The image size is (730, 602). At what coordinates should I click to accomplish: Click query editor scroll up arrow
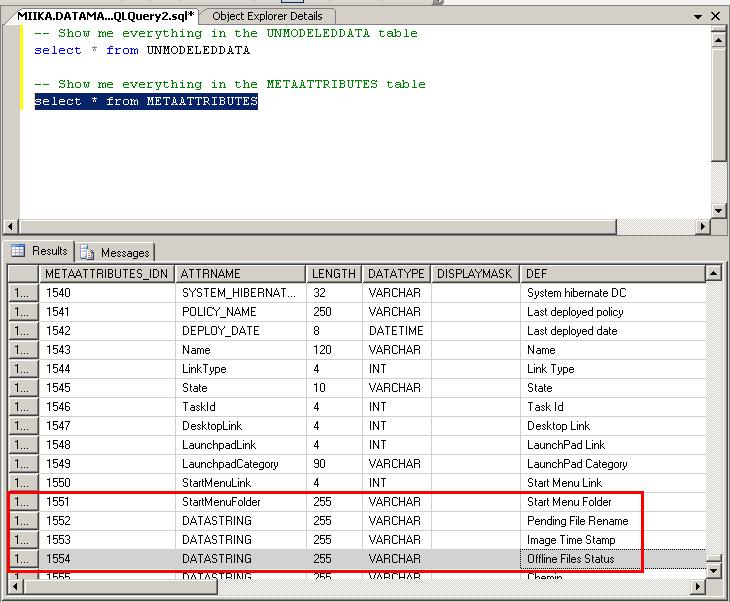pos(718,40)
